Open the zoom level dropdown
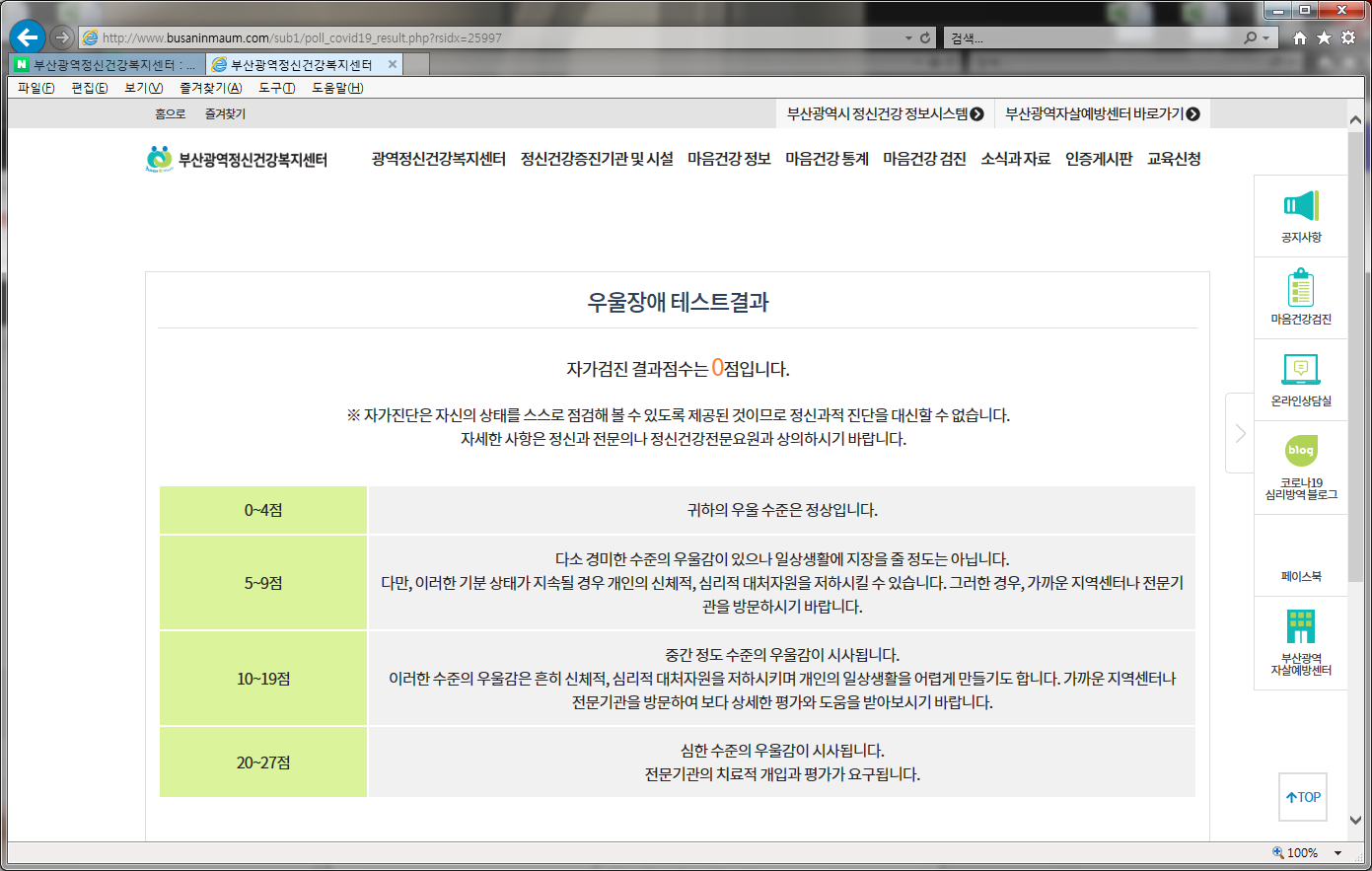Viewport: 1372px width, 871px height. pyautogui.click(x=1337, y=853)
